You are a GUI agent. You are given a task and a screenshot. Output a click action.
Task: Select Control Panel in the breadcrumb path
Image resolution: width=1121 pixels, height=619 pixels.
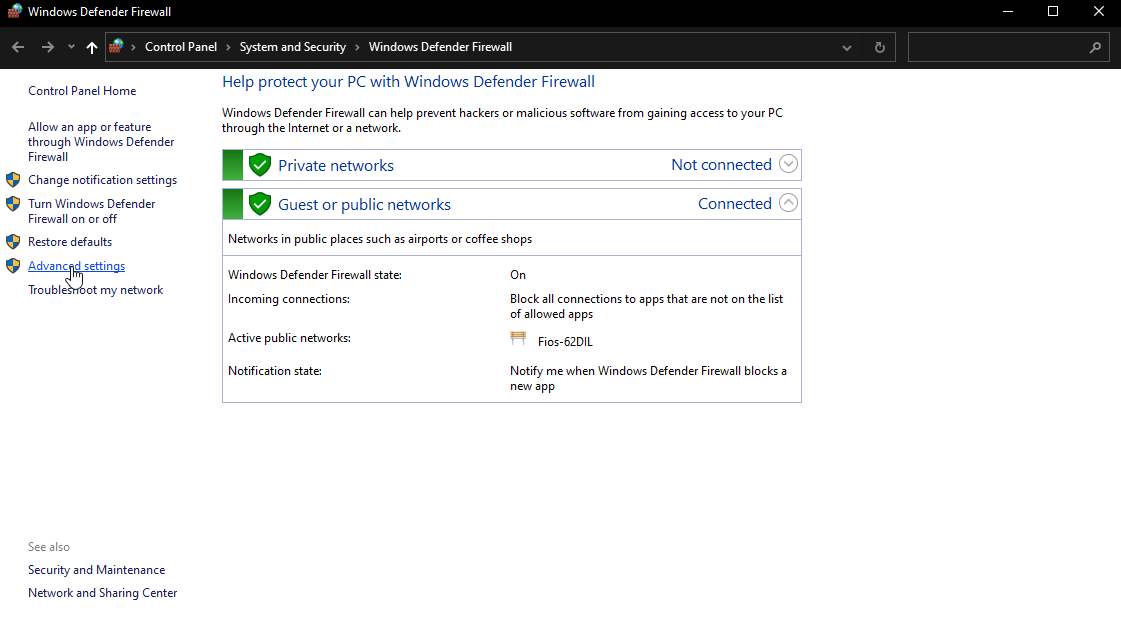coord(180,47)
